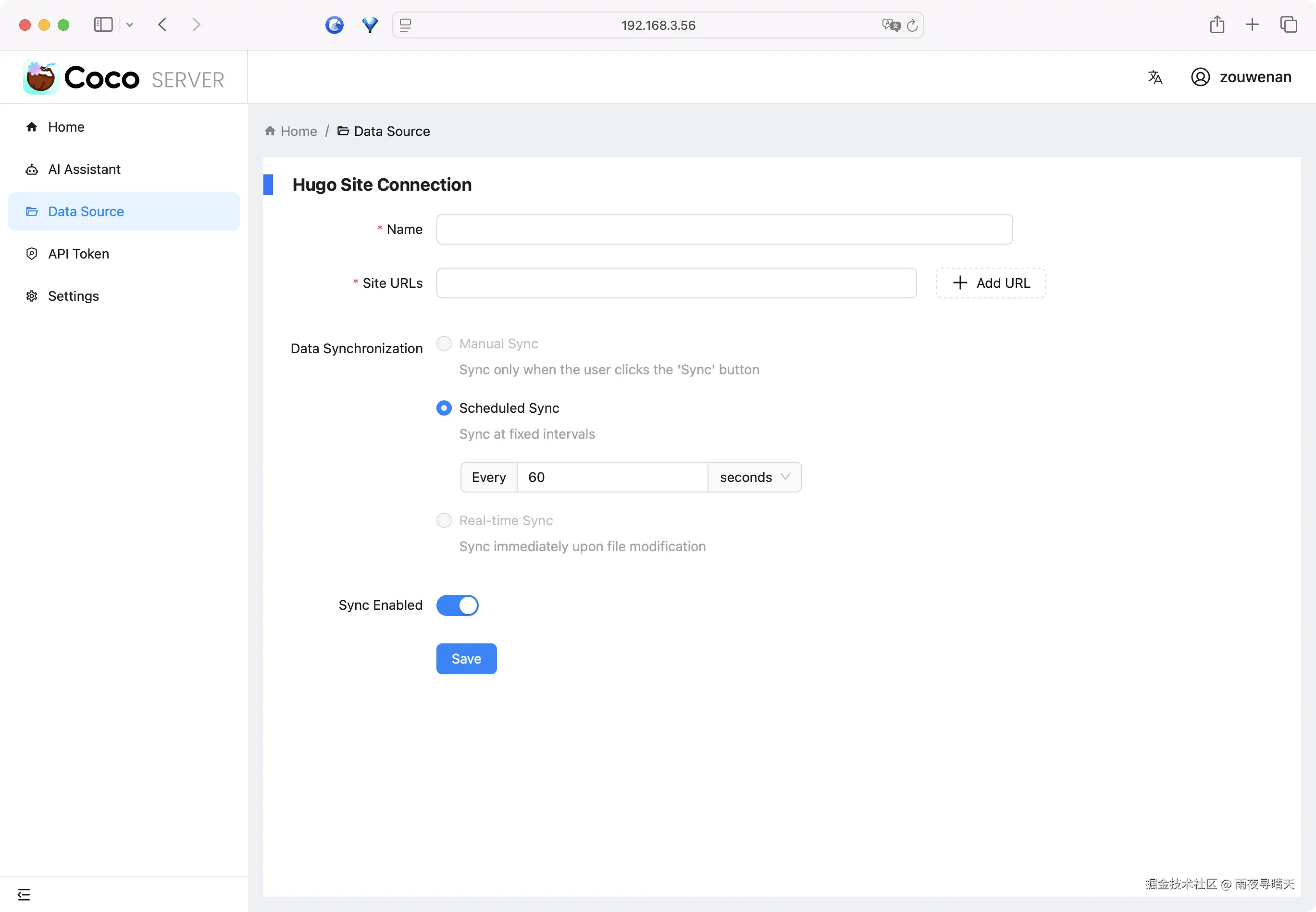Image resolution: width=1316 pixels, height=912 pixels.
Task: Click the Add URL button
Action: [991, 283]
